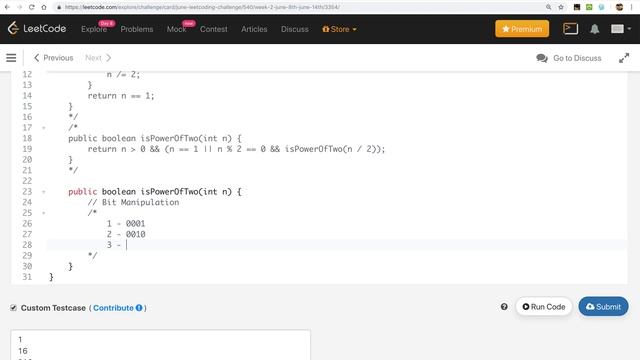640x360 pixels.
Task: Submit the solution
Action: [603, 307]
